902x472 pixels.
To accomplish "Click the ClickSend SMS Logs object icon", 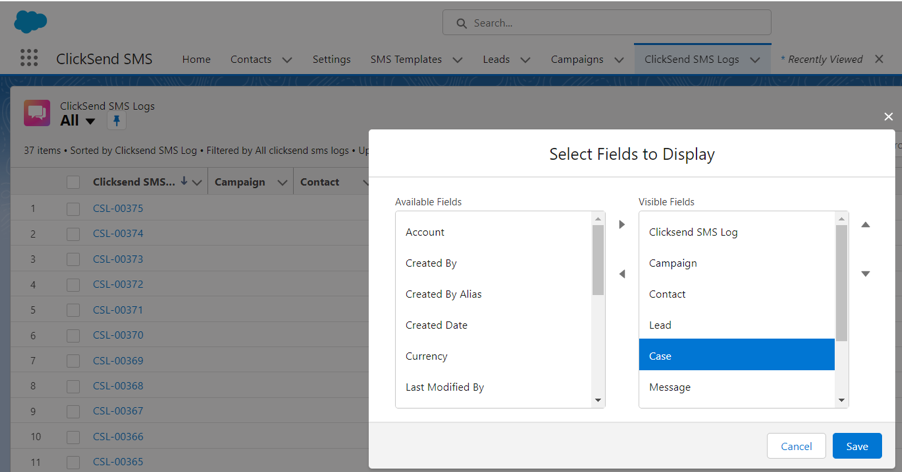I will tap(37, 113).
